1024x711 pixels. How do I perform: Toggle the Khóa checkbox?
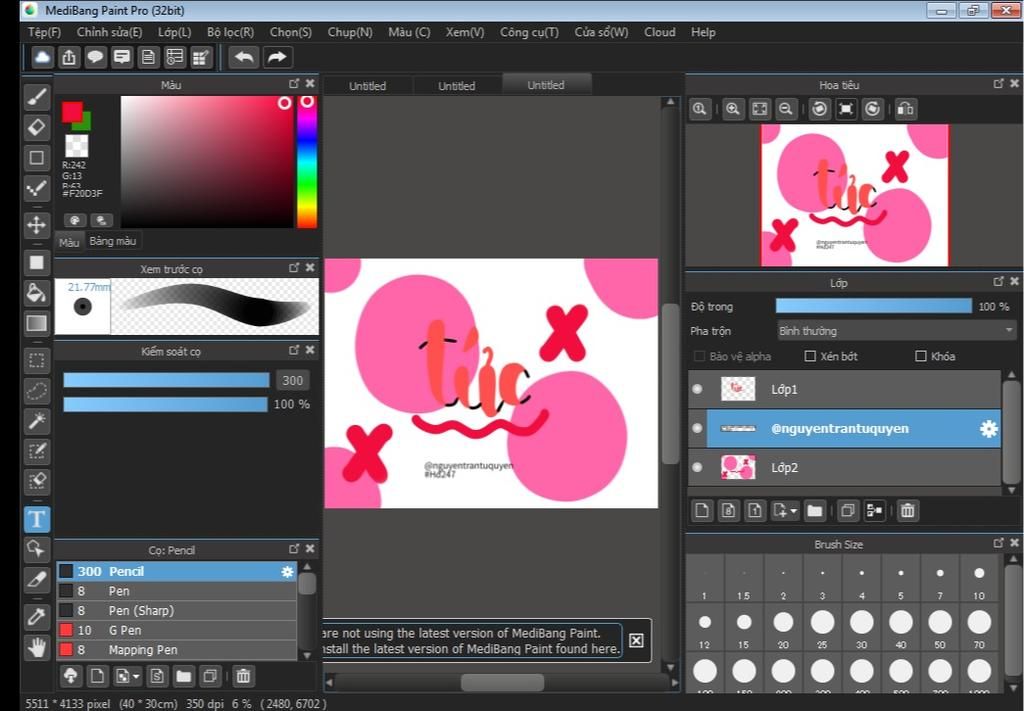coord(921,356)
